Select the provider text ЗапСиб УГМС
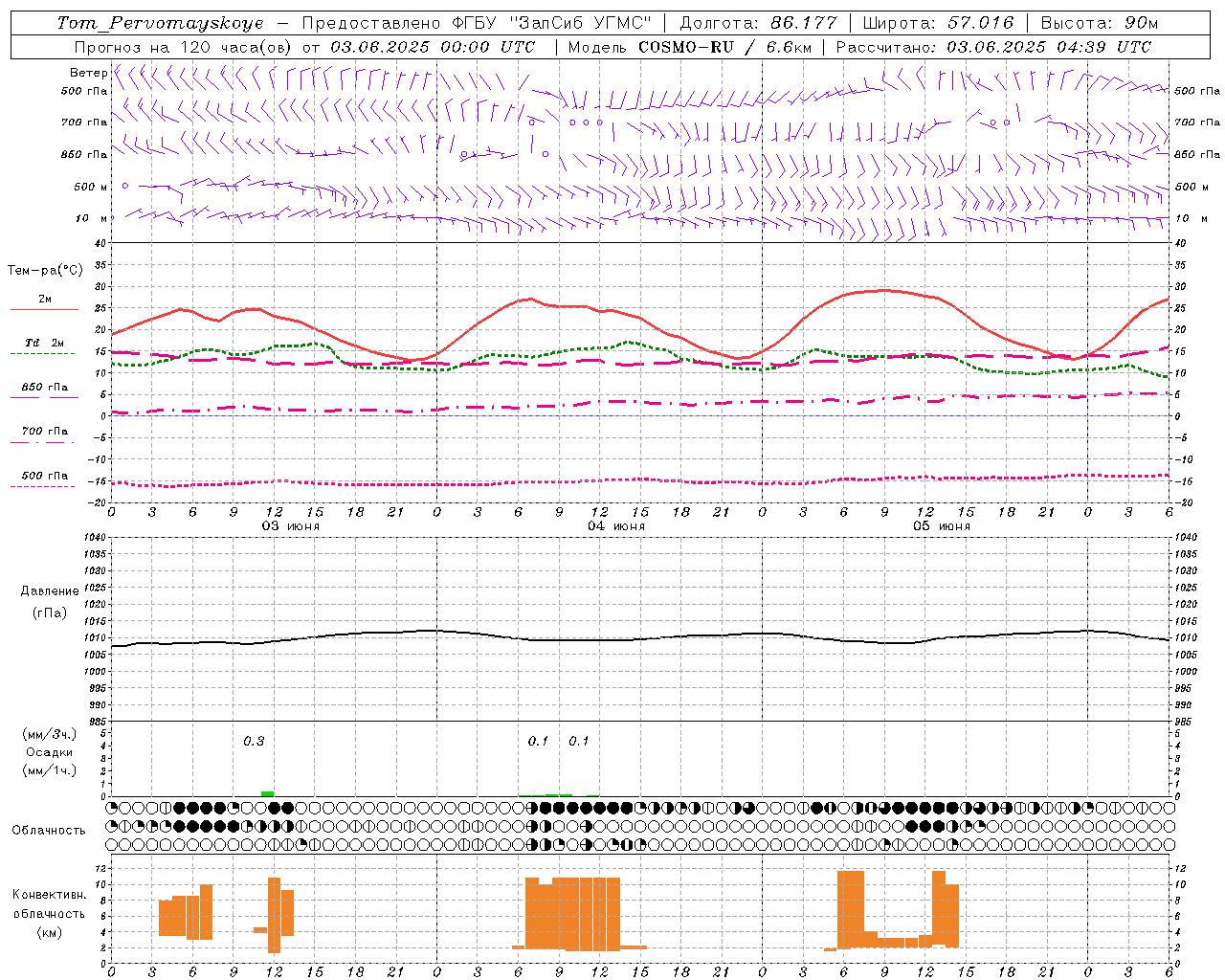The image size is (1225, 980). (x=583, y=23)
